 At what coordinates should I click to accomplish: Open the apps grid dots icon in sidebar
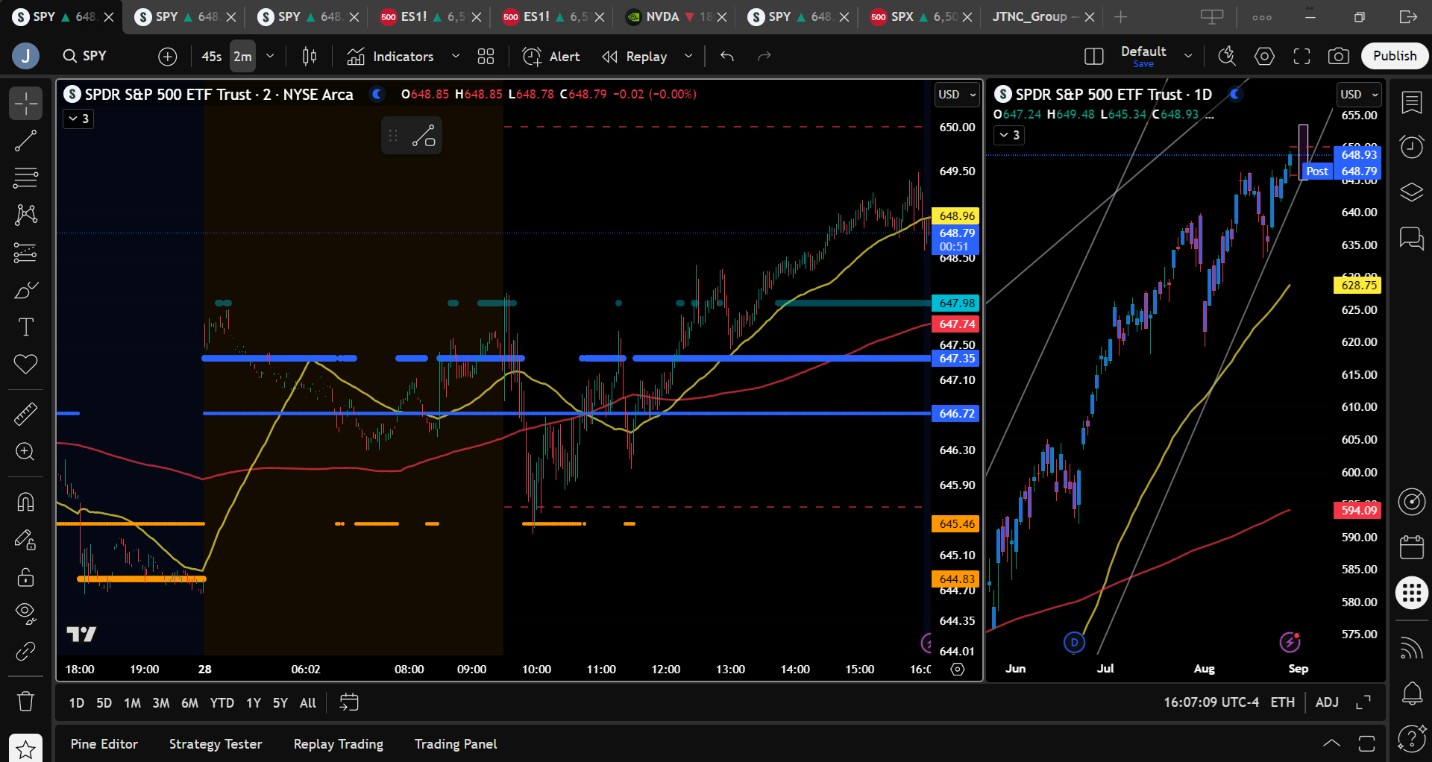1411,592
